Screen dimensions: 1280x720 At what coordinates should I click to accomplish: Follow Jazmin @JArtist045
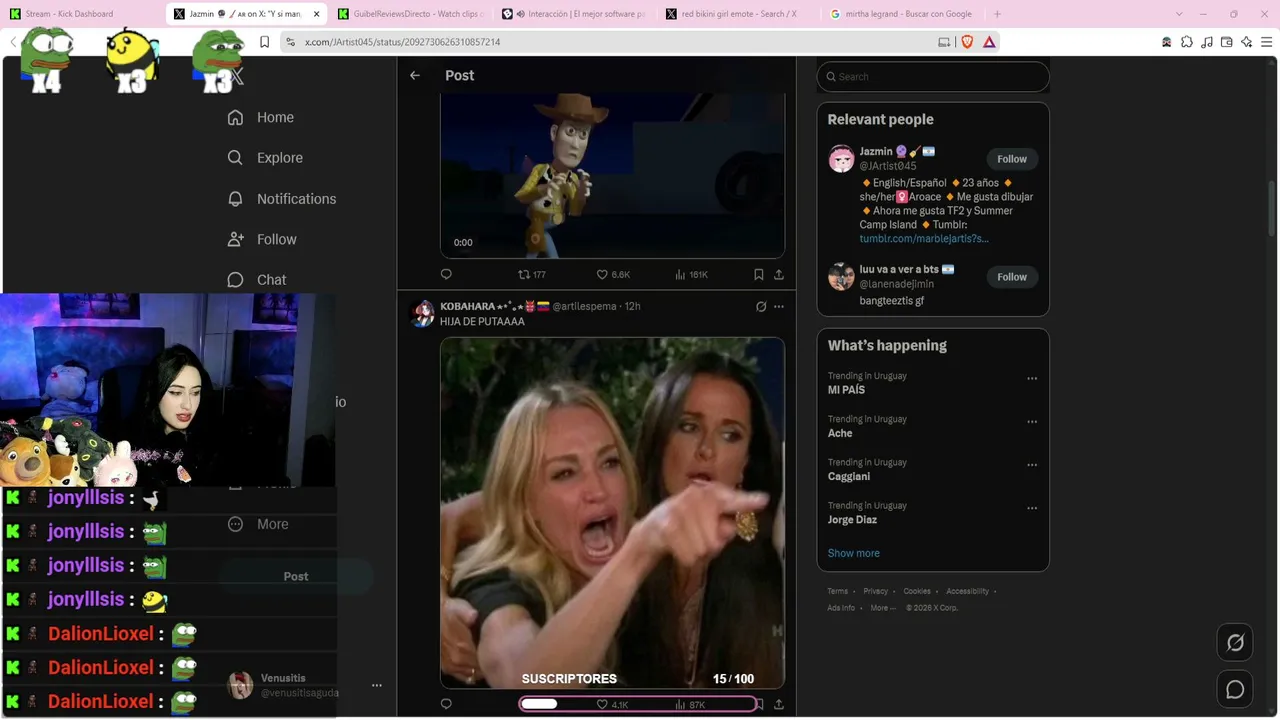pyautogui.click(x=1012, y=159)
